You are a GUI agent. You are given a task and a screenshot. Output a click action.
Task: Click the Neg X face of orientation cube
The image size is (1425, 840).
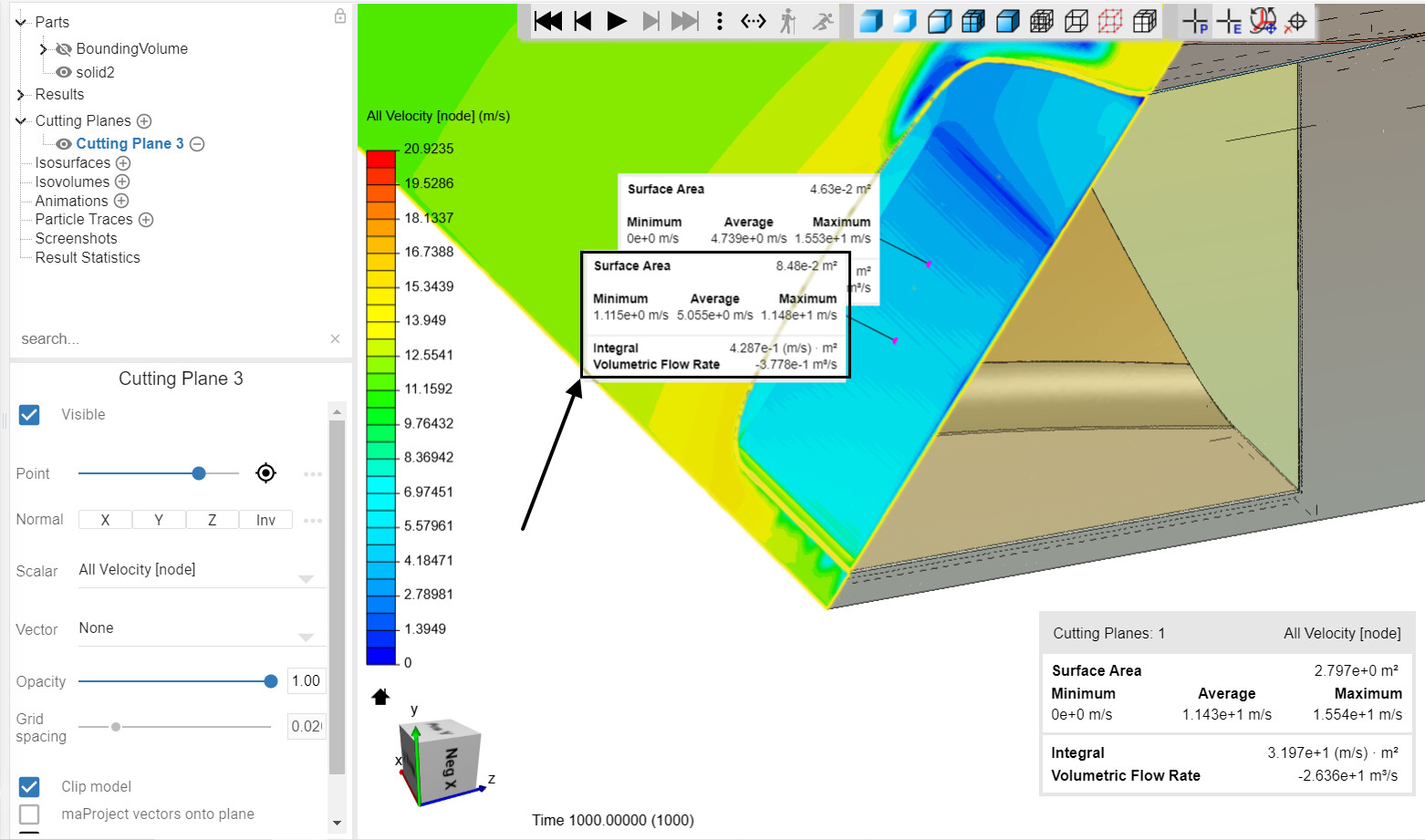click(x=450, y=768)
